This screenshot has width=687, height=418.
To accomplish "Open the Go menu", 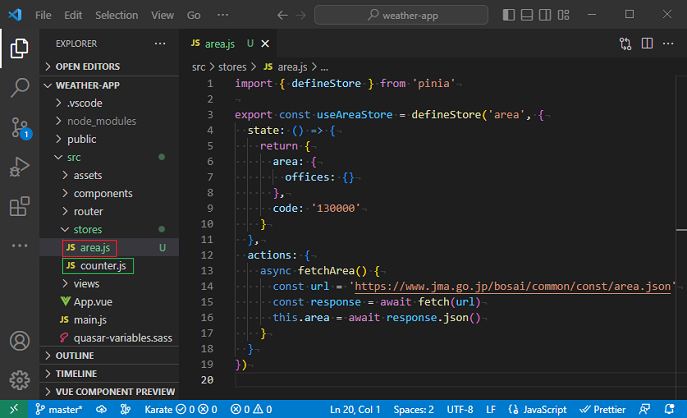I will [194, 15].
